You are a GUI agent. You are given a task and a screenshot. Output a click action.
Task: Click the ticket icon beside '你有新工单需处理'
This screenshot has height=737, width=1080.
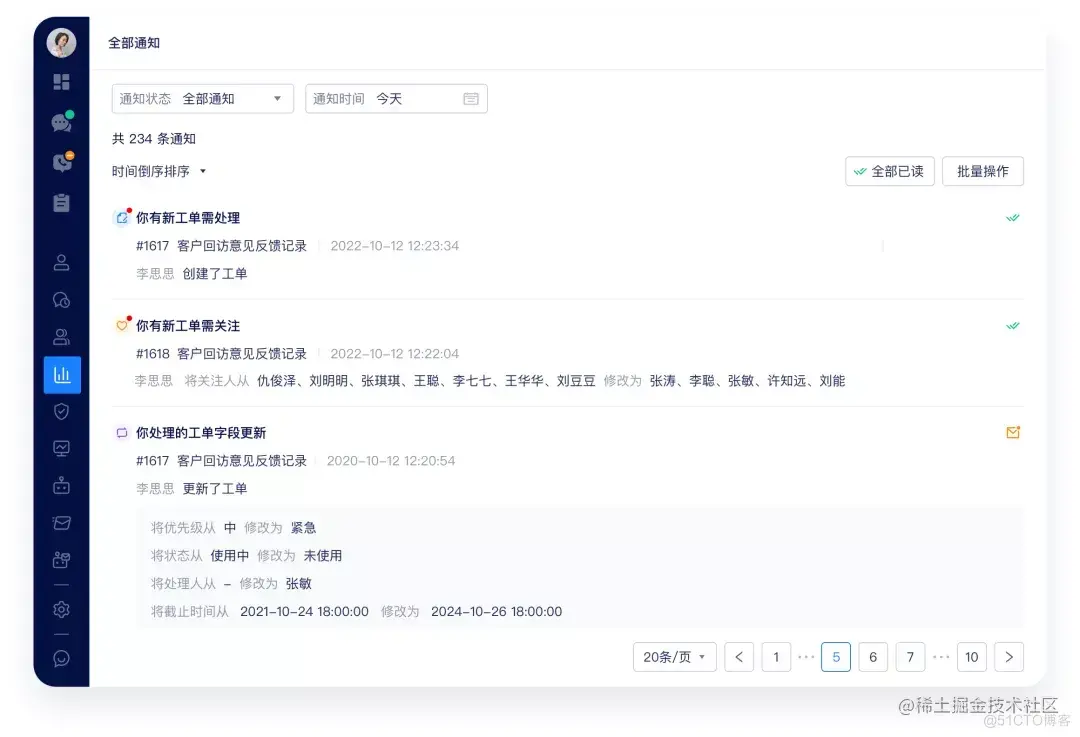click(x=122, y=218)
